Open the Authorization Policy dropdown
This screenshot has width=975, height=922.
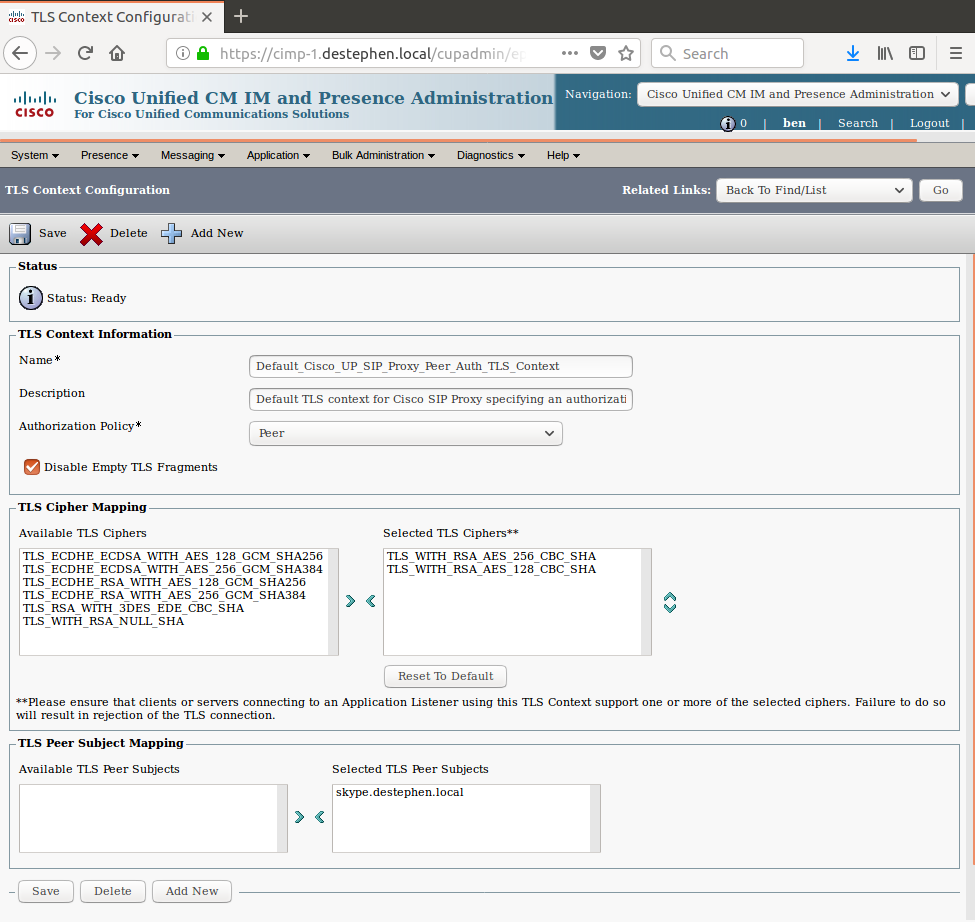tap(406, 433)
